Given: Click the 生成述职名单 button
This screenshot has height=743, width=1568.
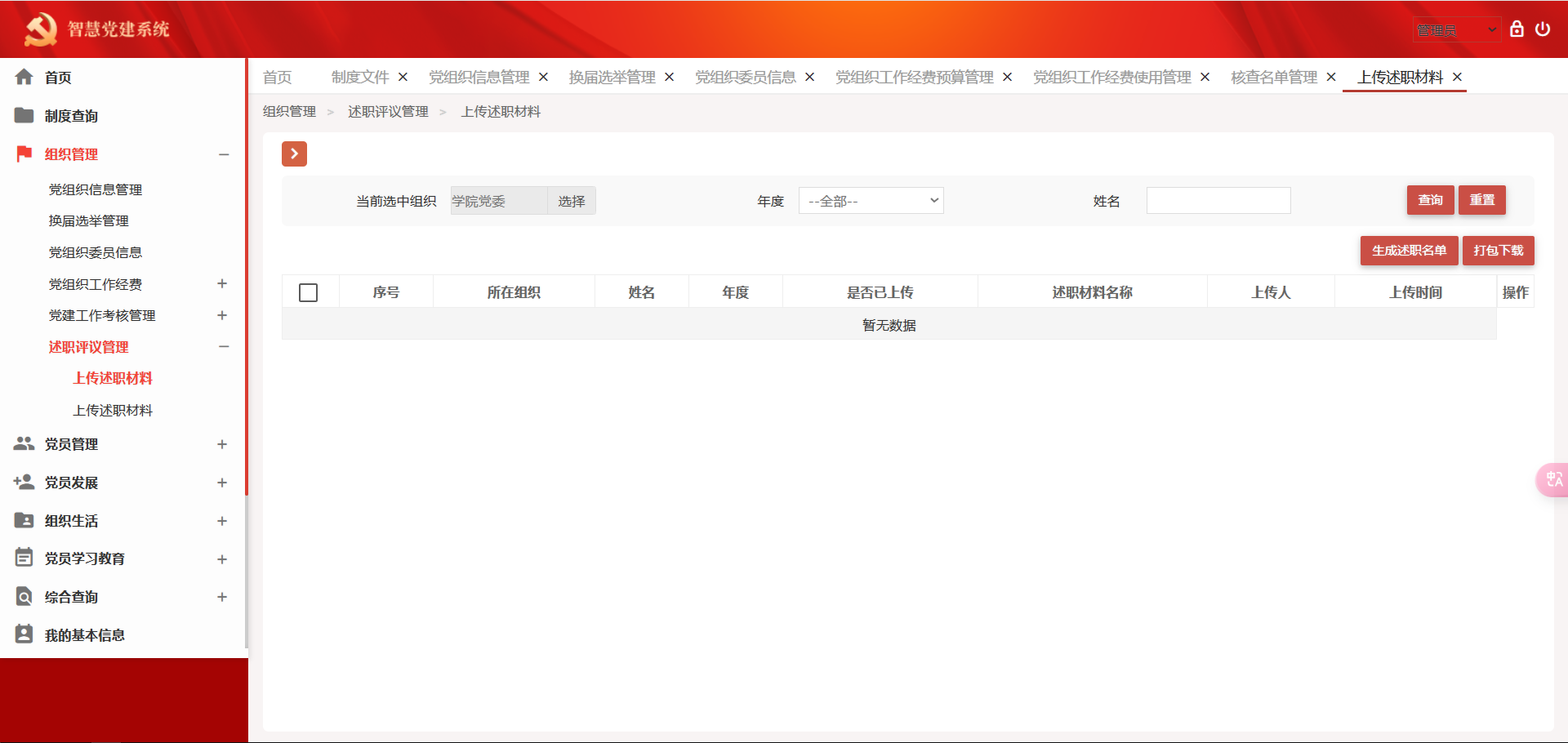Looking at the screenshot, I should 1409,251.
